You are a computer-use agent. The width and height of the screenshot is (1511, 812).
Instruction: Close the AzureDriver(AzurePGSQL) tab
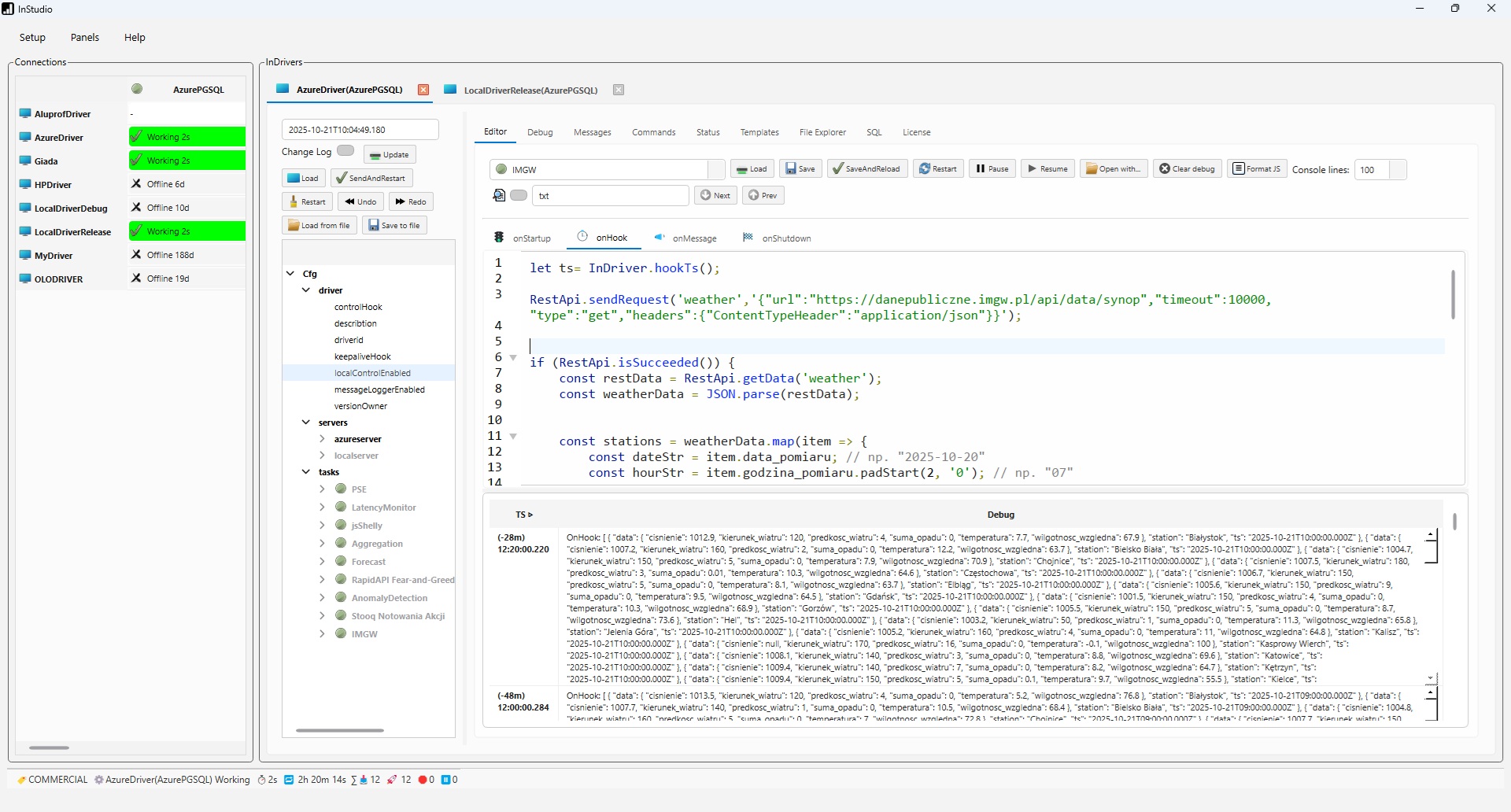[423, 90]
